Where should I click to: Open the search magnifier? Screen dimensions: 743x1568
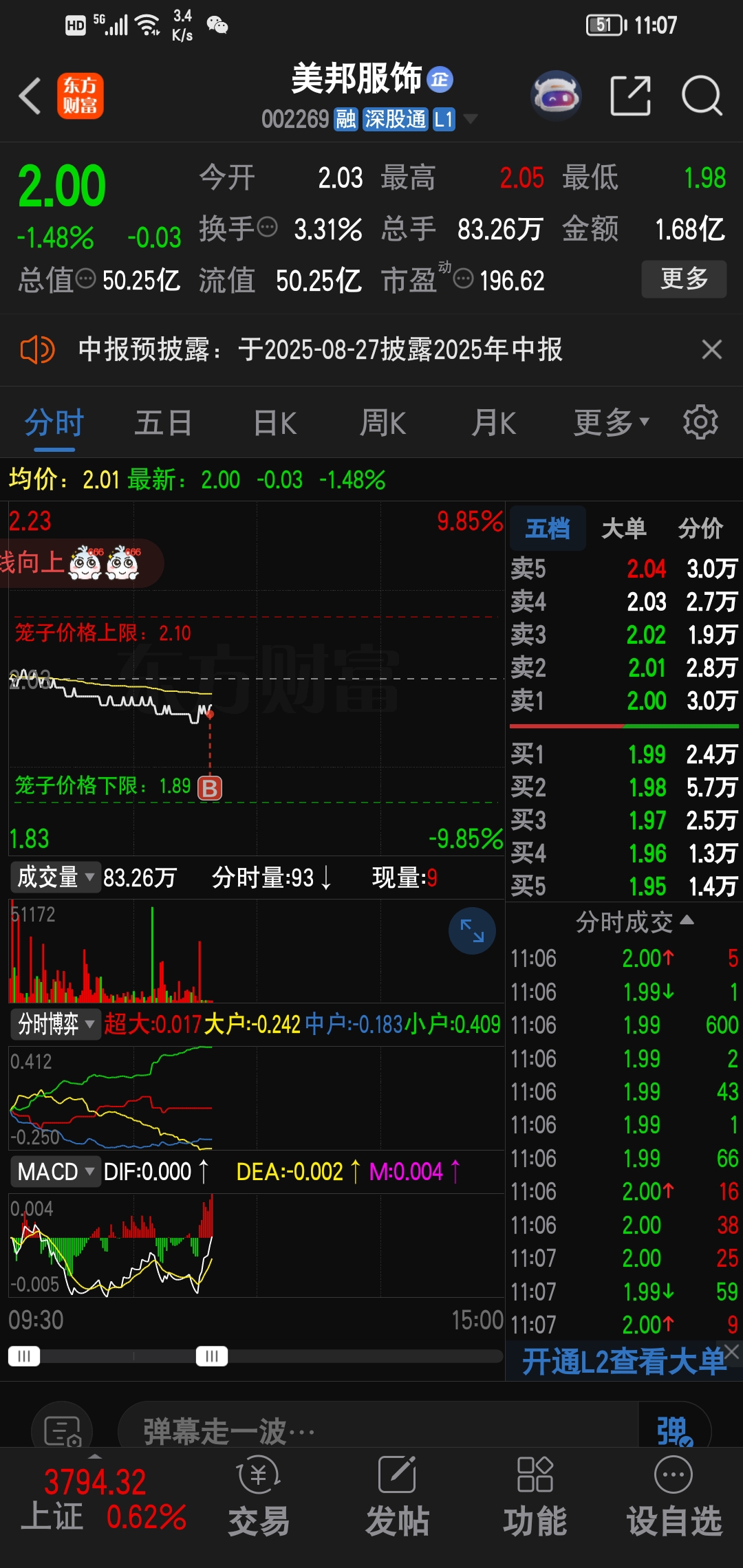point(702,96)
